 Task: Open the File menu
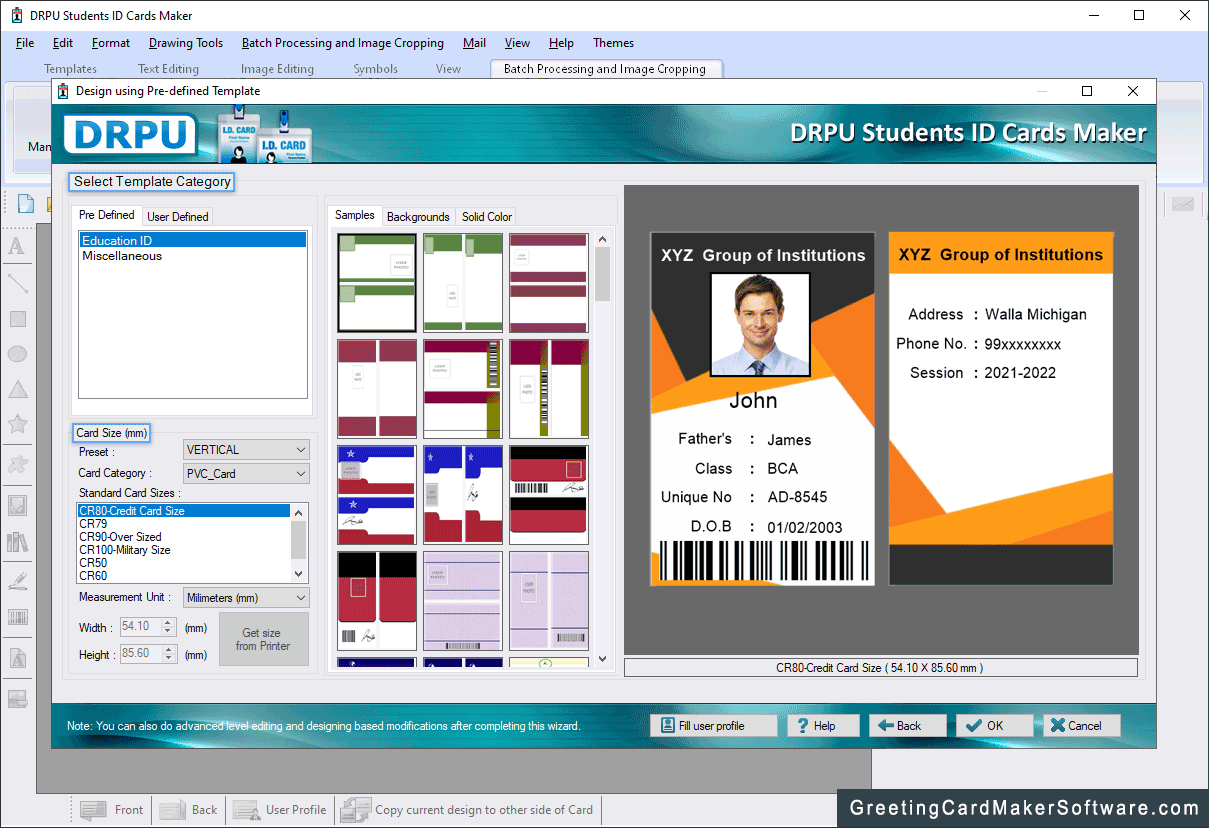[25, 43]
